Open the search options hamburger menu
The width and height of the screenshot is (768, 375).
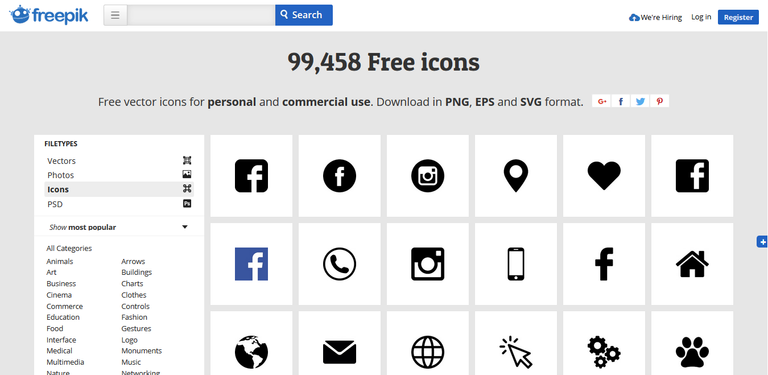(115, 15)
